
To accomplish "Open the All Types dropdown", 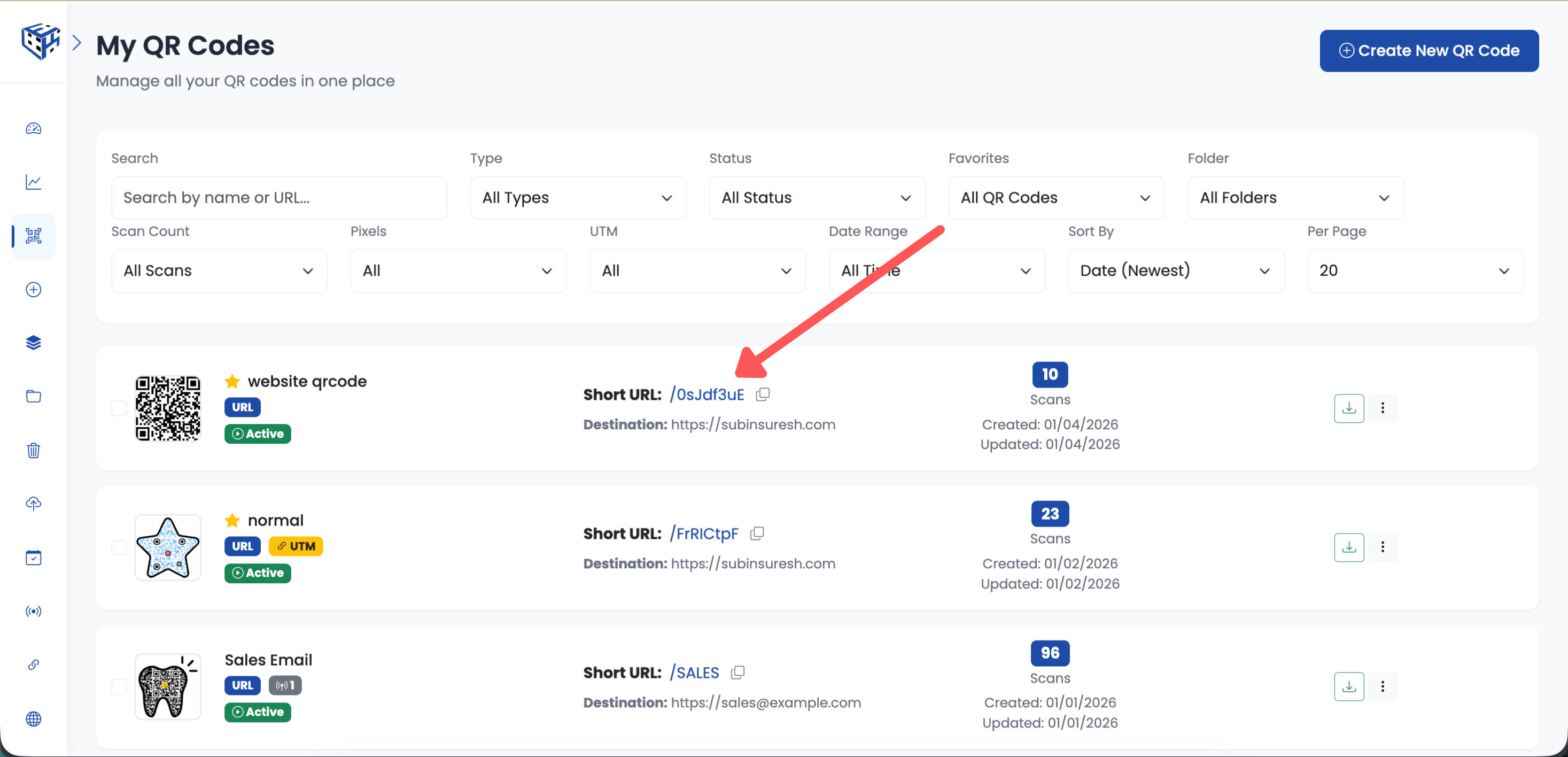I will 577,197.
